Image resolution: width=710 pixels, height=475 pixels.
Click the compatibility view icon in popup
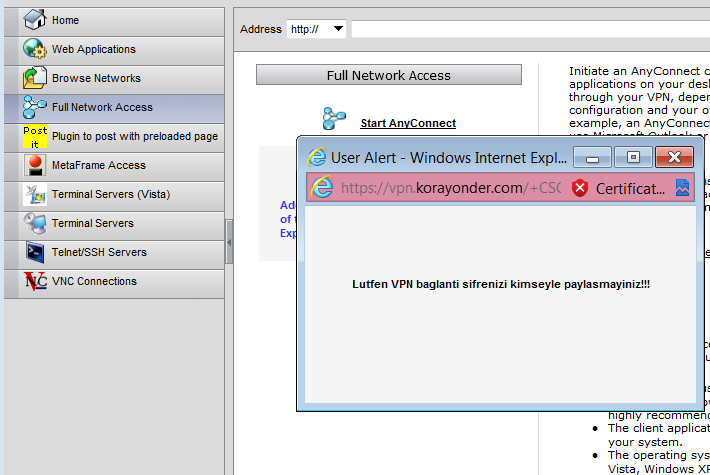pos(682,187)
